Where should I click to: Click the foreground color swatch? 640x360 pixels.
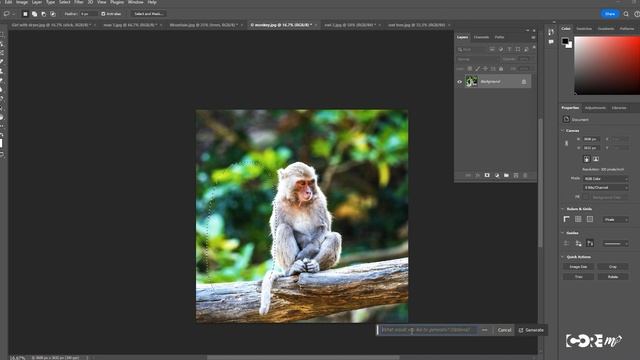(565, 40)
